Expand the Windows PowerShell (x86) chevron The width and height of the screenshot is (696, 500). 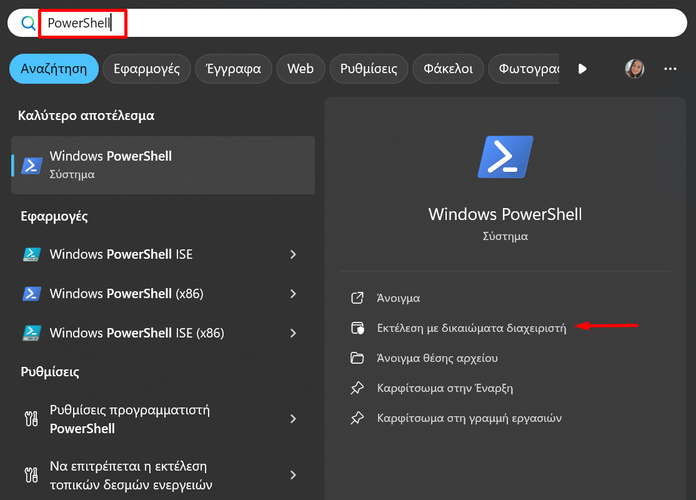pos(293,294)
